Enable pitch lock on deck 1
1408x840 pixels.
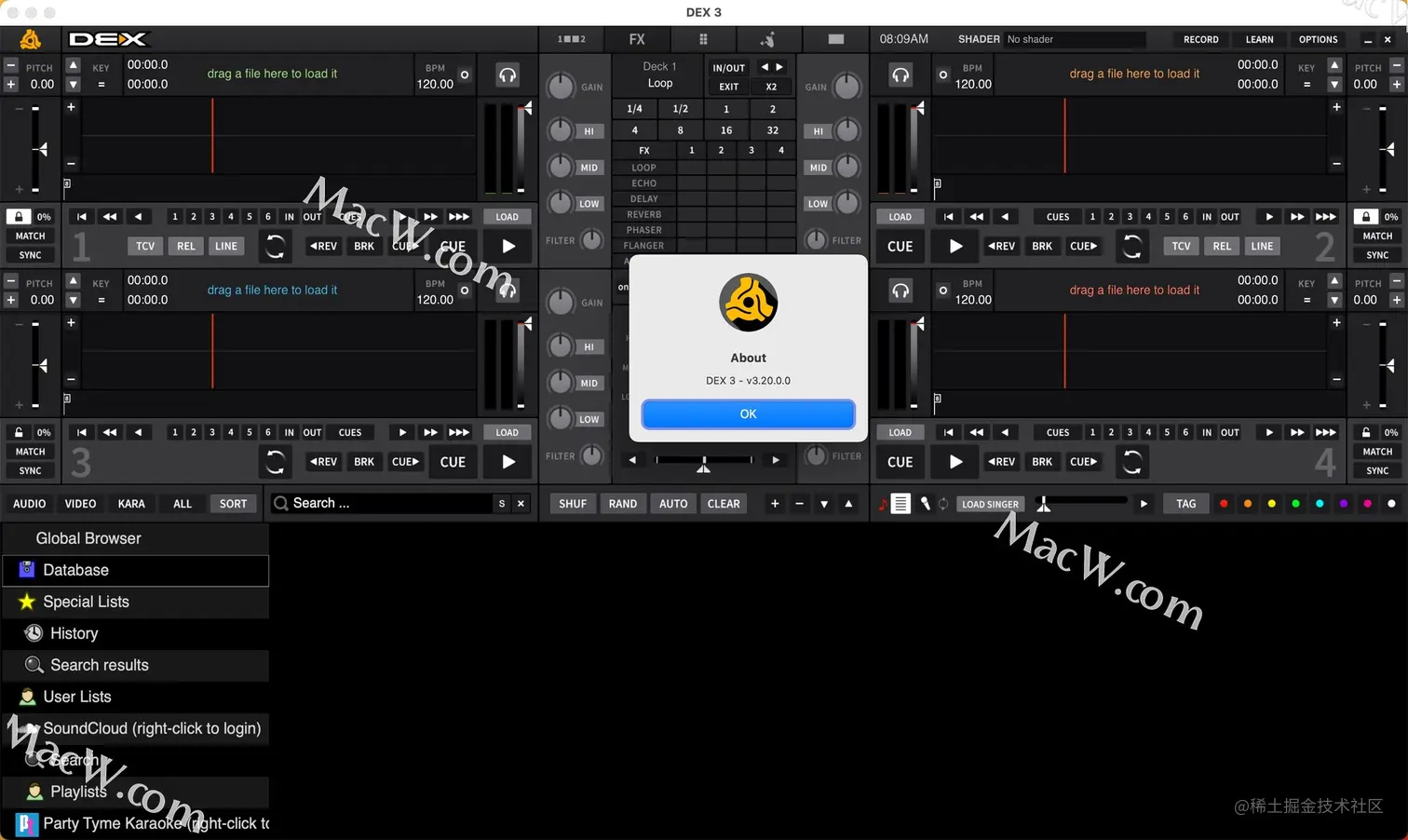click(18, 217)
